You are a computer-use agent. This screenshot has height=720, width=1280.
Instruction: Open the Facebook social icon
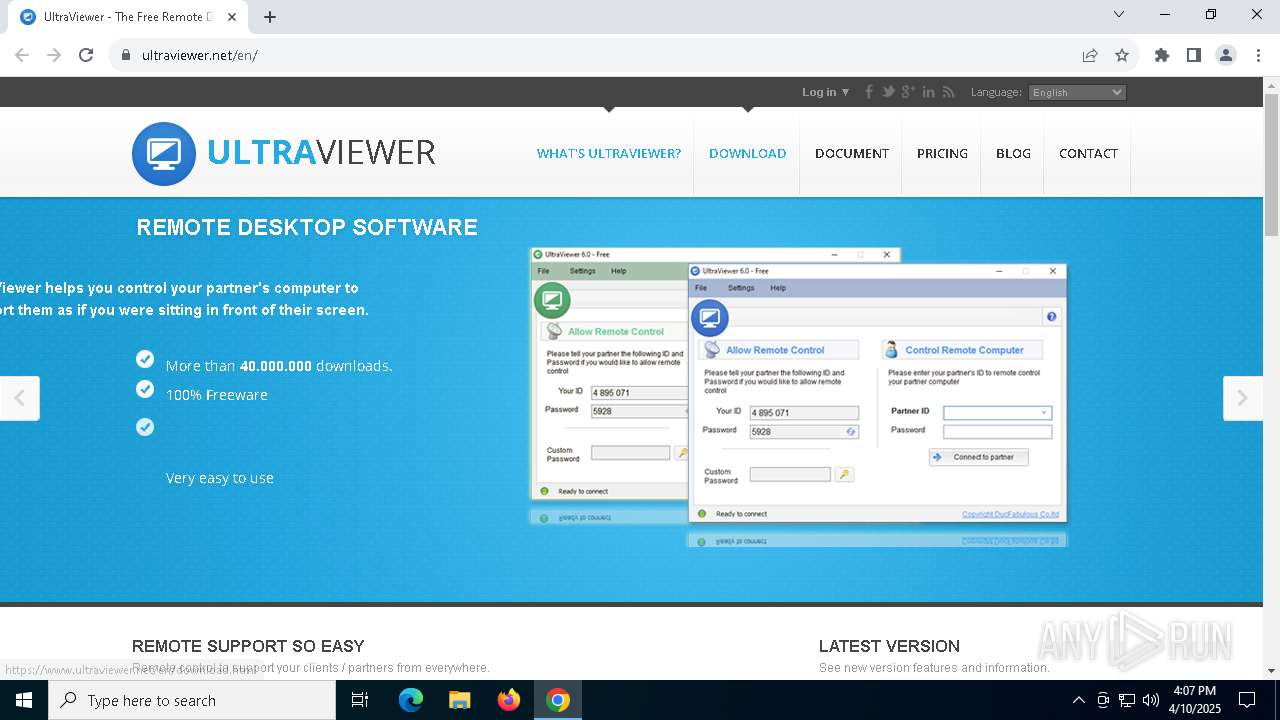pyautogui.click(x=869, y=92)
